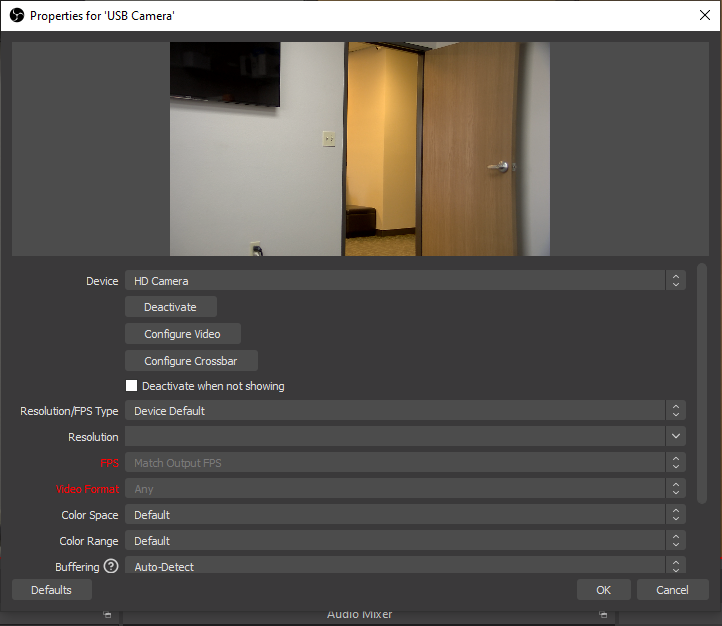This screenshot has width=722, height=626.
Task: Click the Video Format 'Any' dropdown
Action: click(404, 489)
